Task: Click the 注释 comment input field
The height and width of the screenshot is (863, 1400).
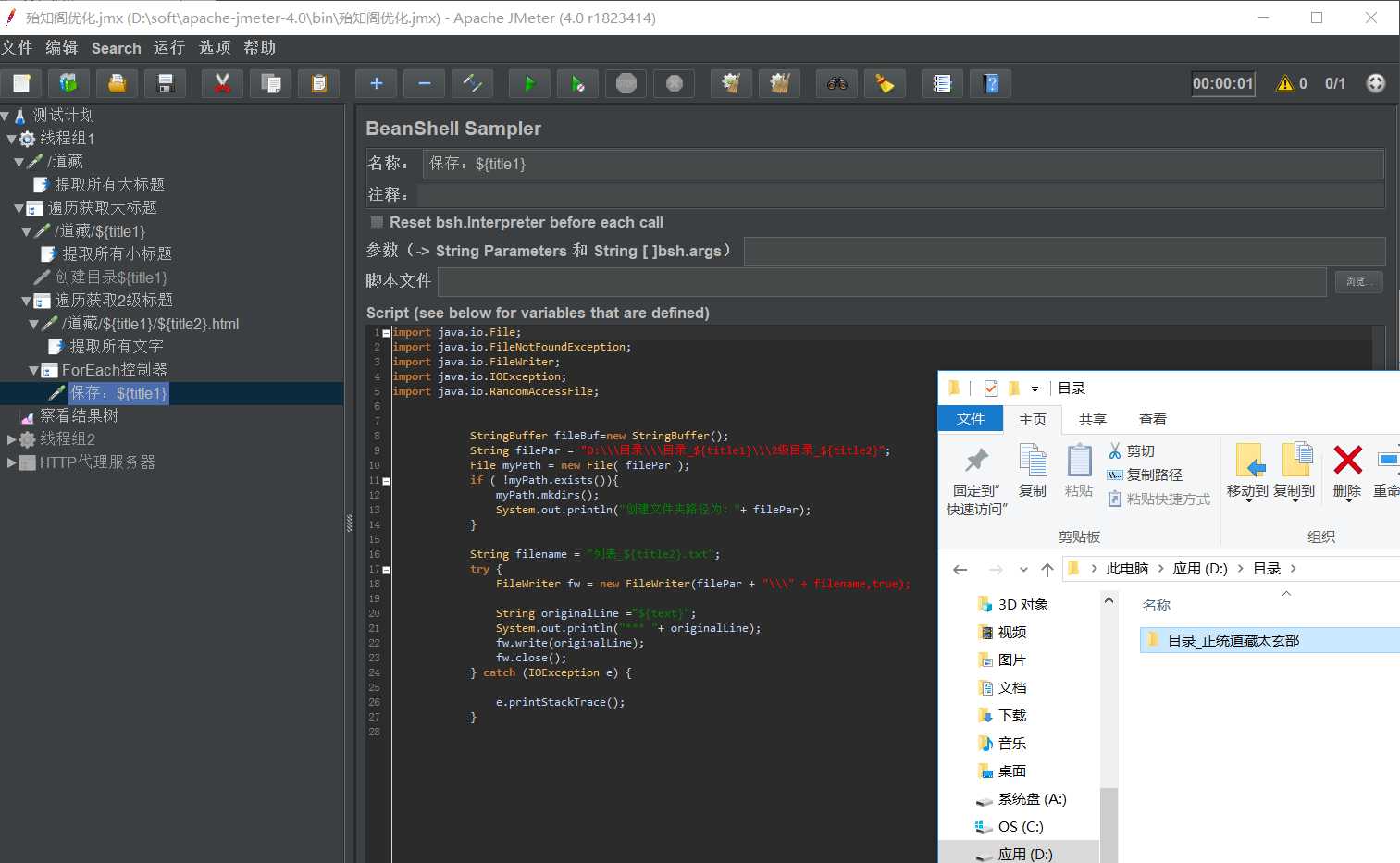Action: coord(900,194)
